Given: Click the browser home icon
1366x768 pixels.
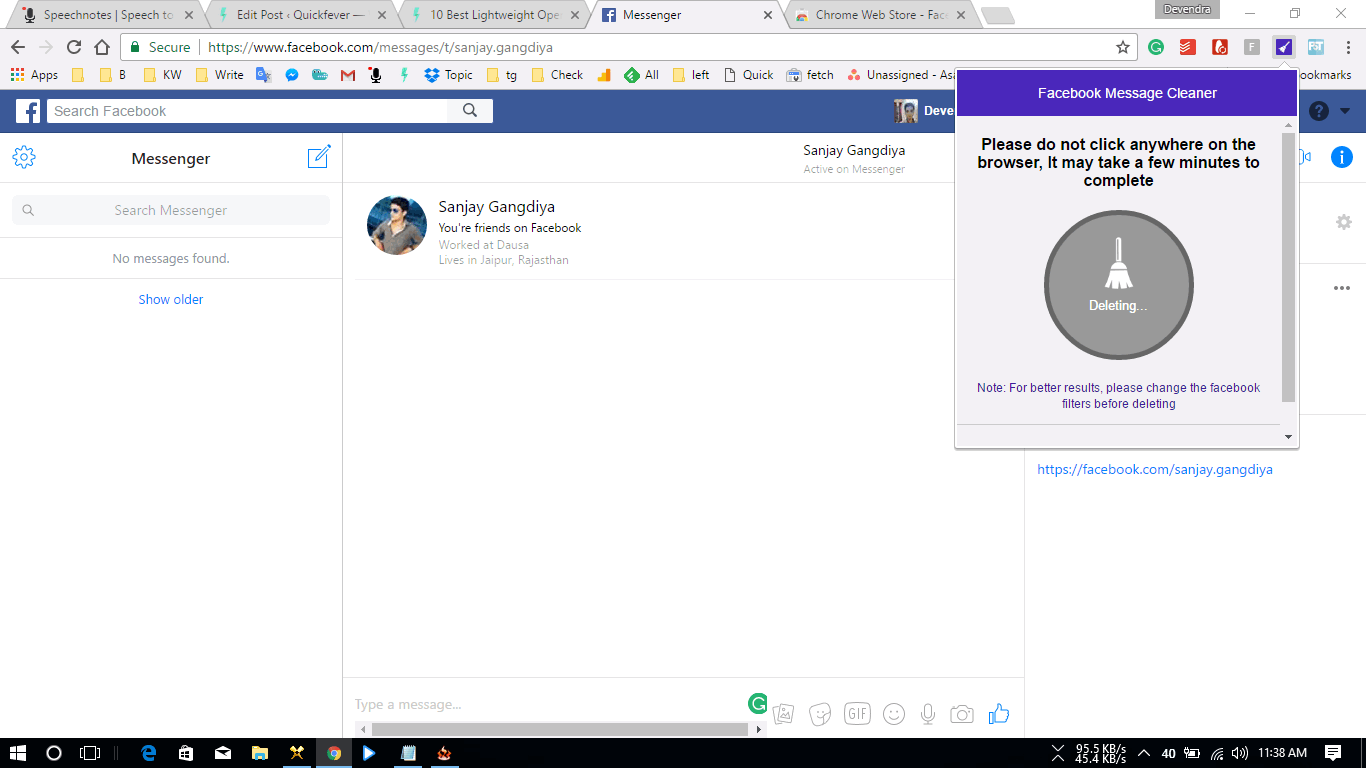Looking at the screenshot, I should click(x=102, y=47).
